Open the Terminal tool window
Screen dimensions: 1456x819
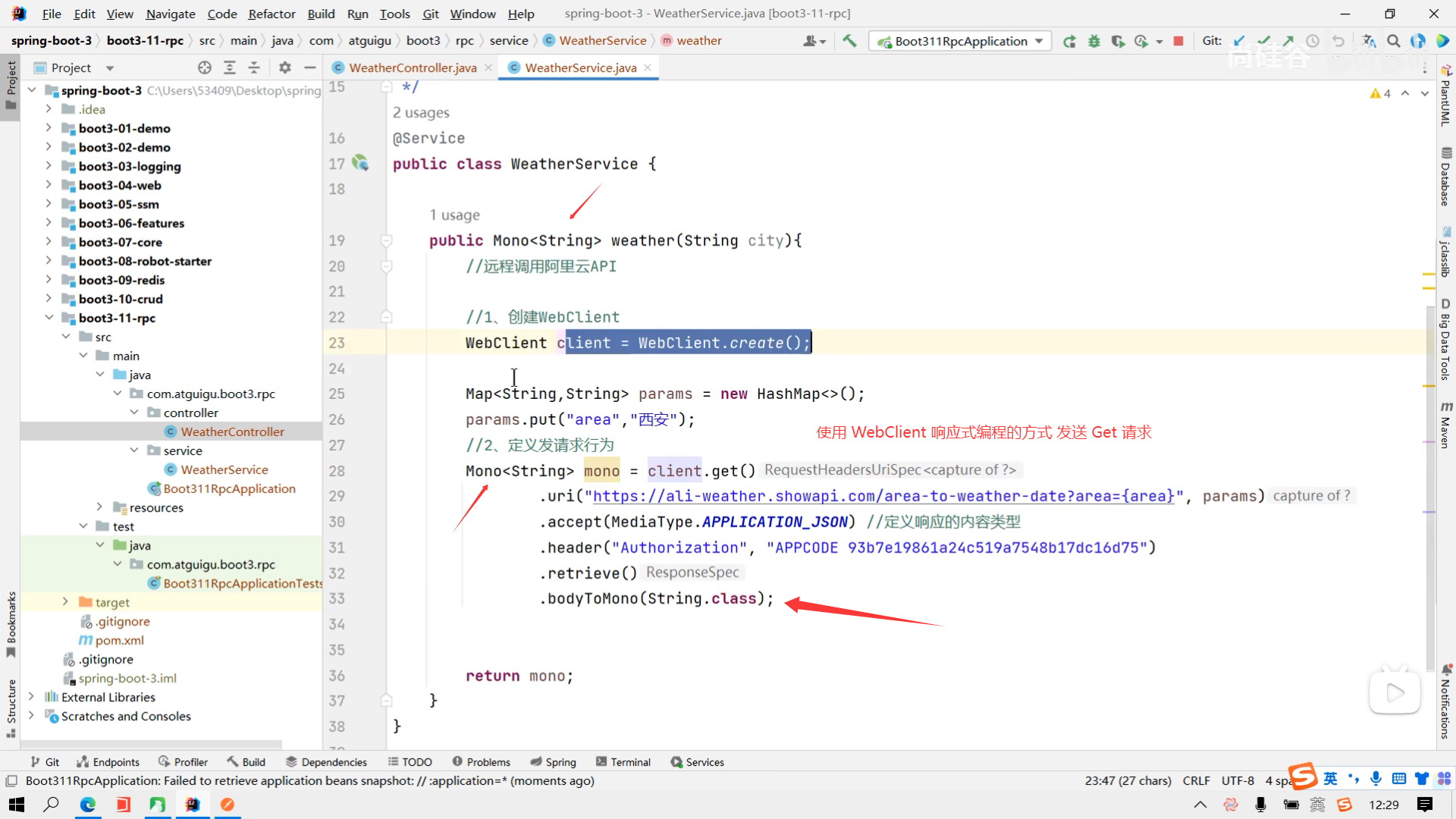[x=623, y=762]
